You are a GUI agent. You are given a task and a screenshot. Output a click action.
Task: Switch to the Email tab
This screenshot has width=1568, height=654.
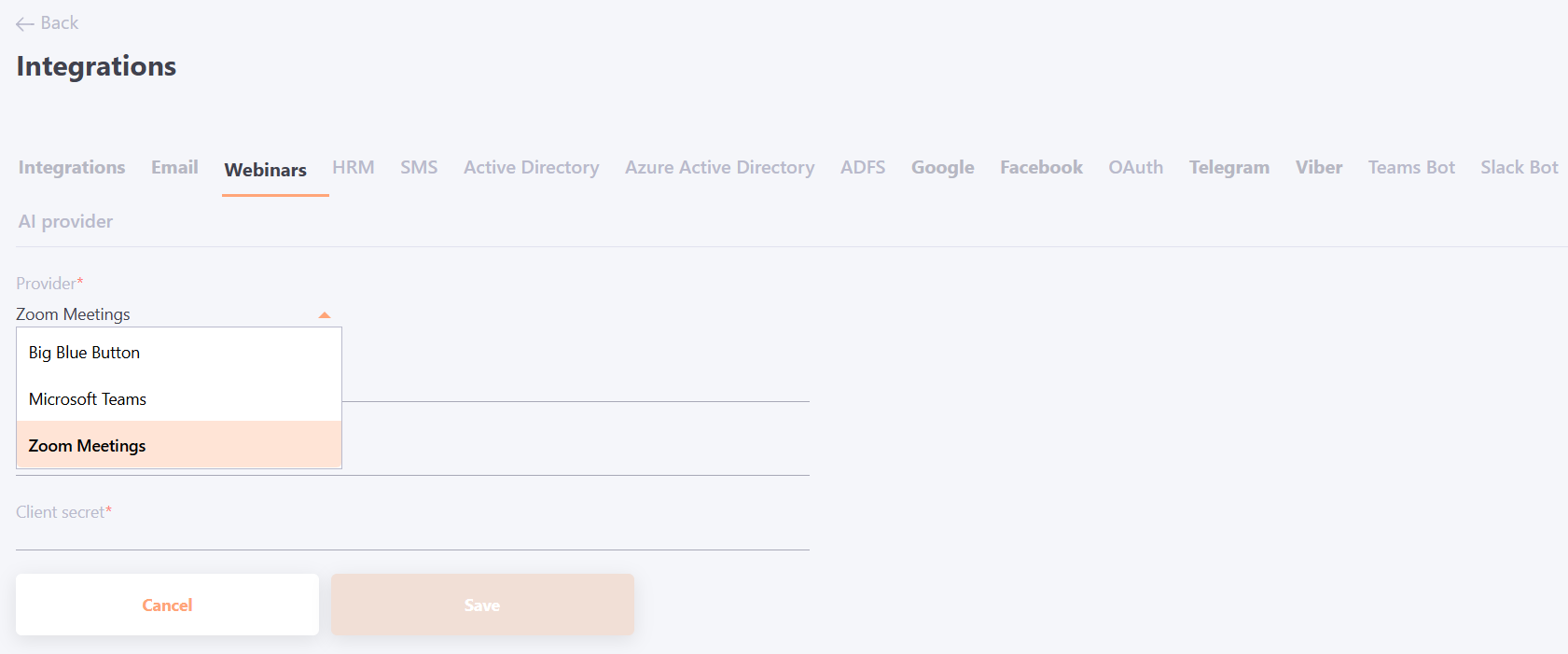[174, 168]
